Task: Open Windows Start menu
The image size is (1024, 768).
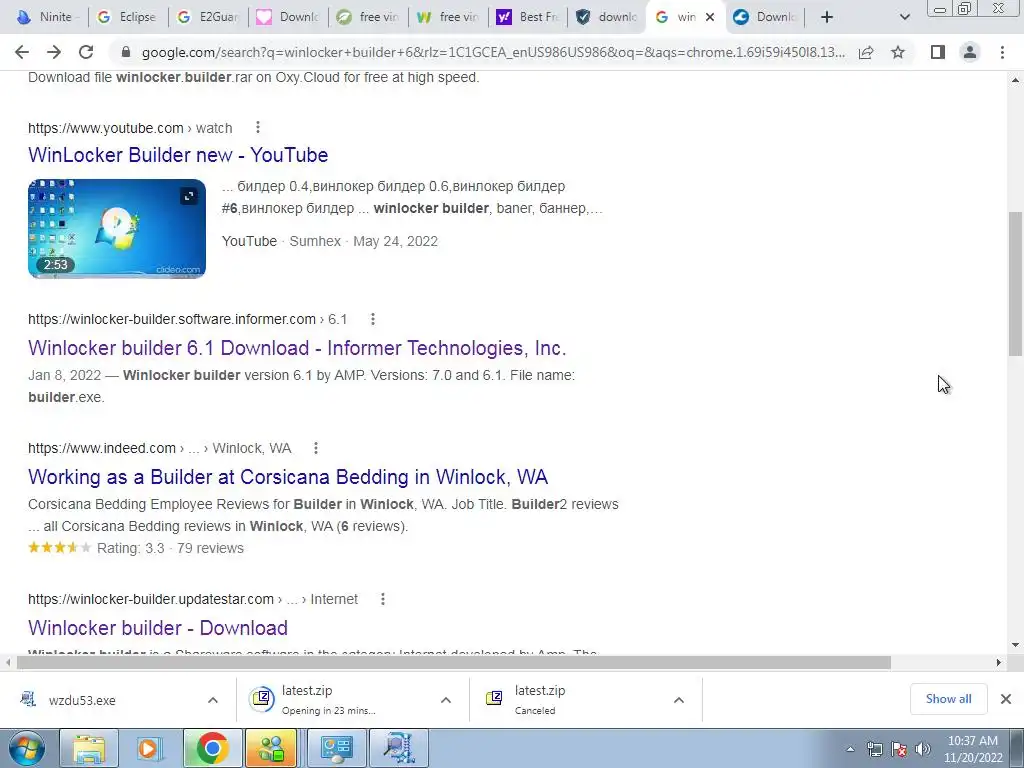Action: (x=27, y=748)
